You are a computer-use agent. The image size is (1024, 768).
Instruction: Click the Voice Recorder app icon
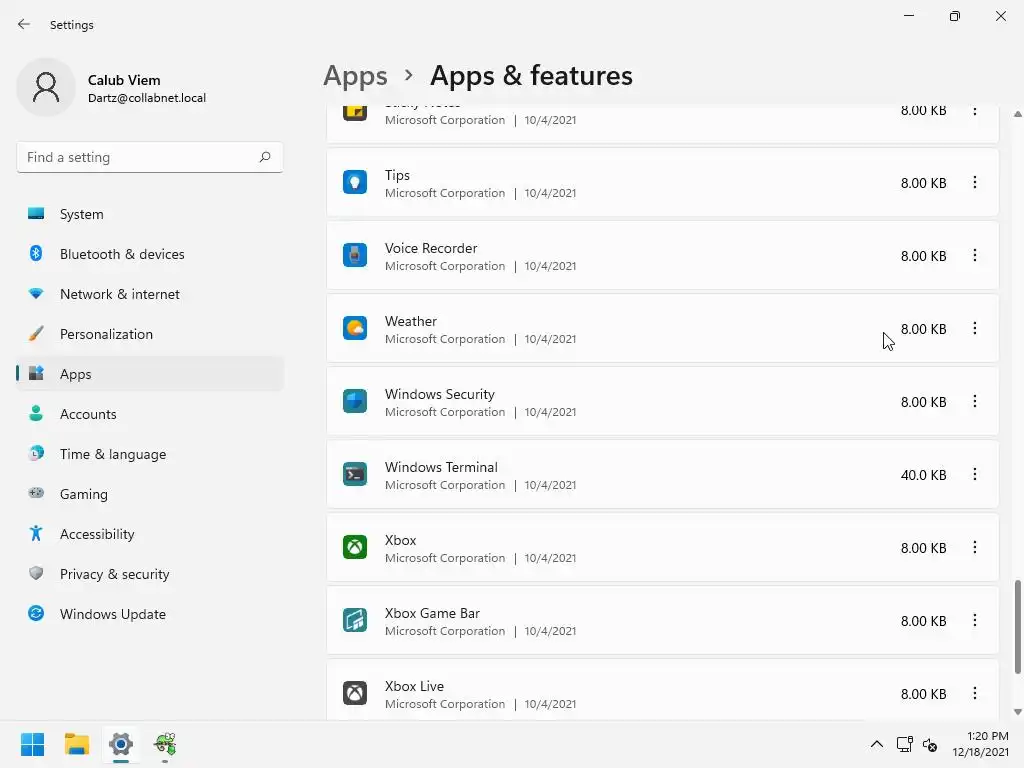(355, 256)
